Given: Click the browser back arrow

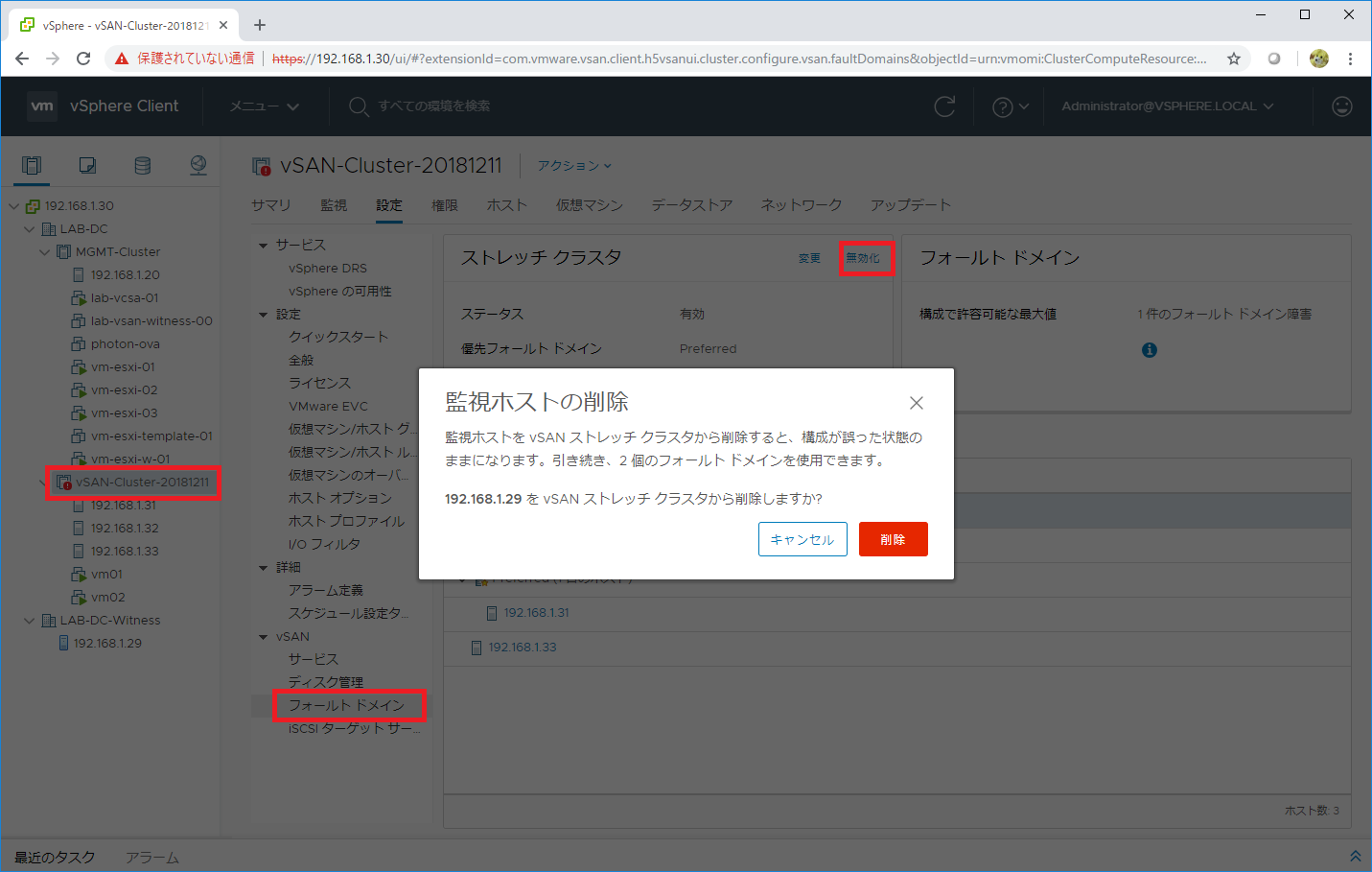Looking at the screenshot, I should tap(22, 59).
